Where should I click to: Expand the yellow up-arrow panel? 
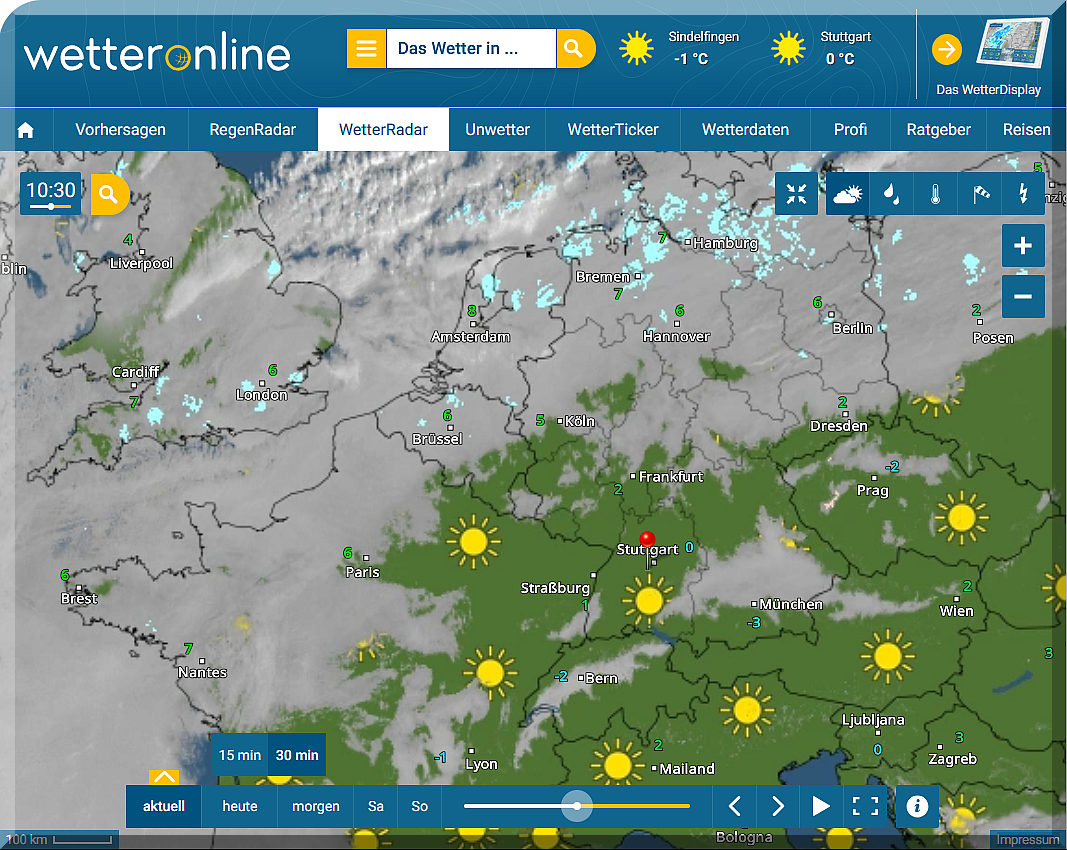click(x=164, y=777)
